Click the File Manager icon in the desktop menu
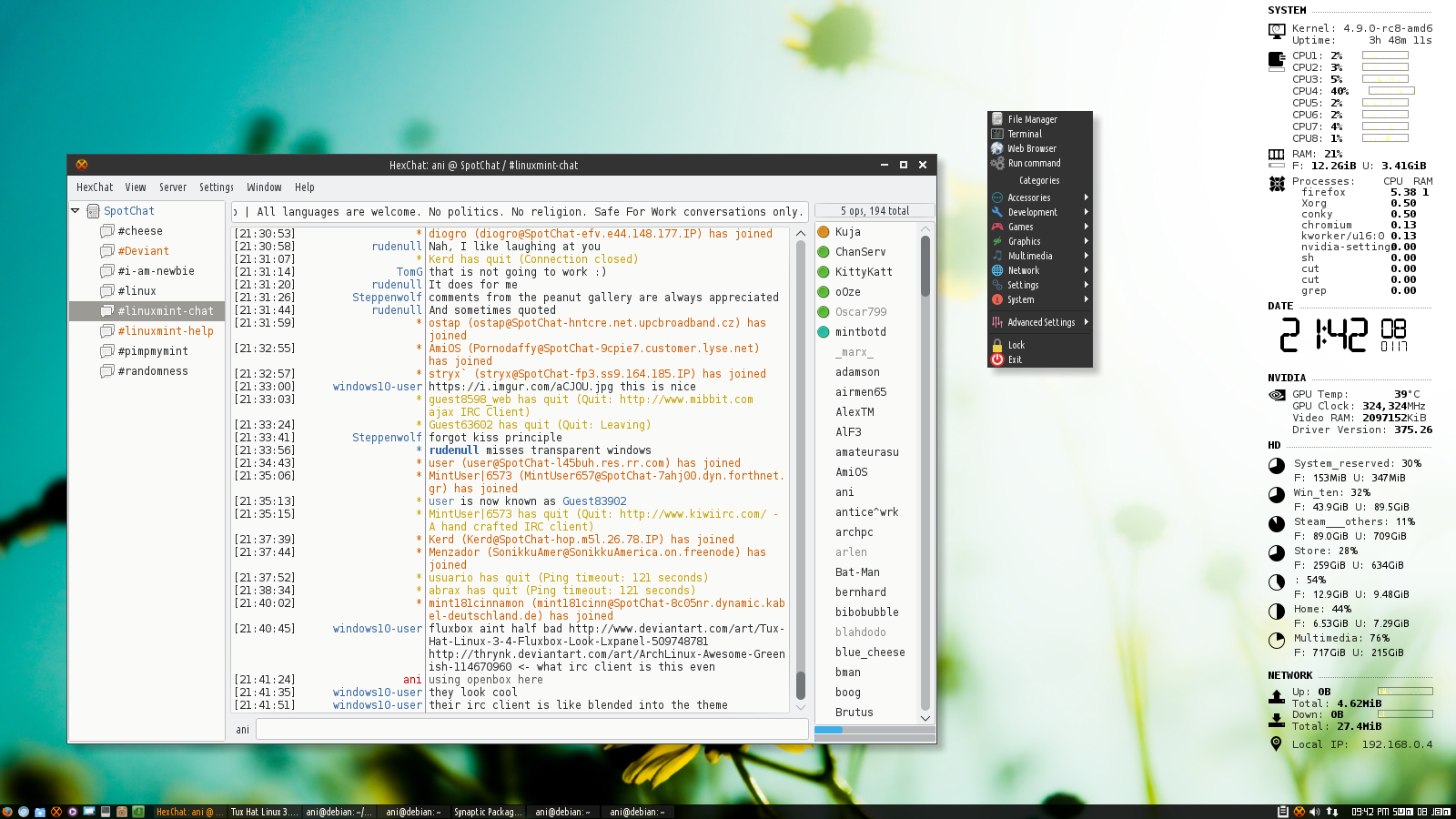The height and width of the screenshot is (819, 1456). pyautogui.click(x=997, y=119)
